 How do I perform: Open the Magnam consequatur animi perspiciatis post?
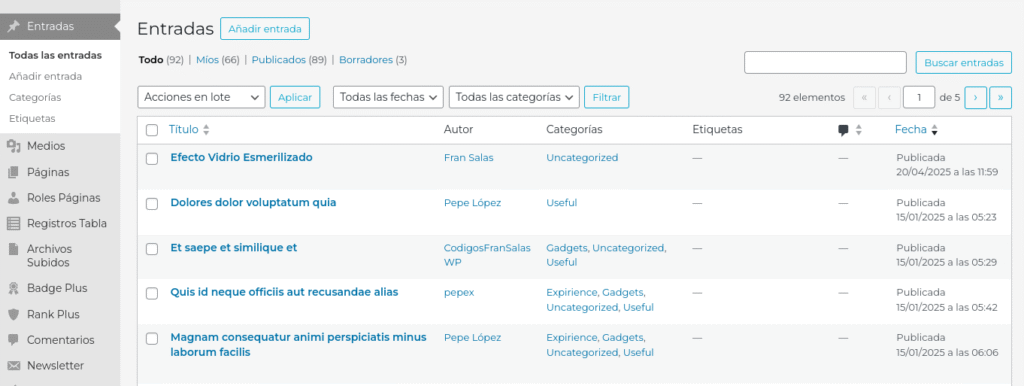298,344
